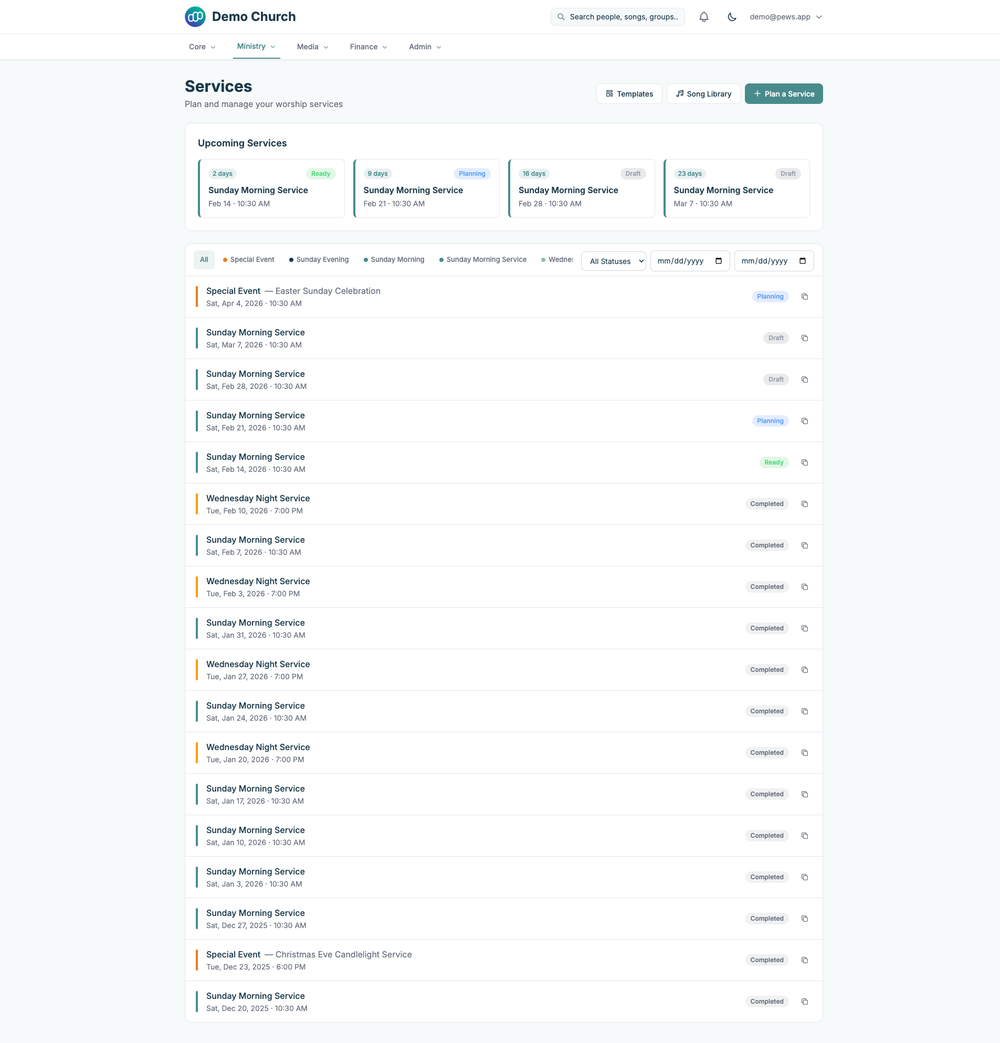Image resolution: width=1000 pixels, height=1043 pixels.
Task: Filter by Sunday Evening type
Action: coord(319,260)
